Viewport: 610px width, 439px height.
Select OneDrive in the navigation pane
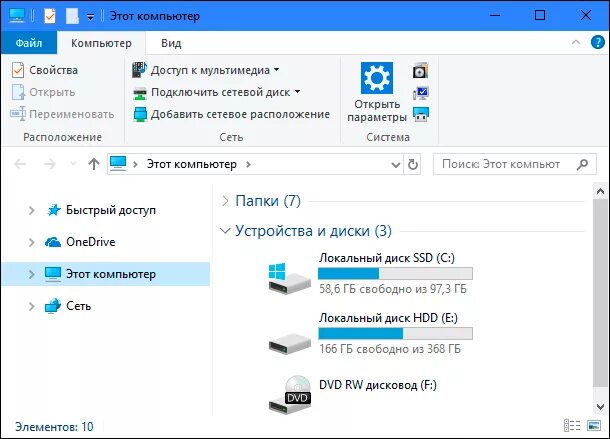90,242
